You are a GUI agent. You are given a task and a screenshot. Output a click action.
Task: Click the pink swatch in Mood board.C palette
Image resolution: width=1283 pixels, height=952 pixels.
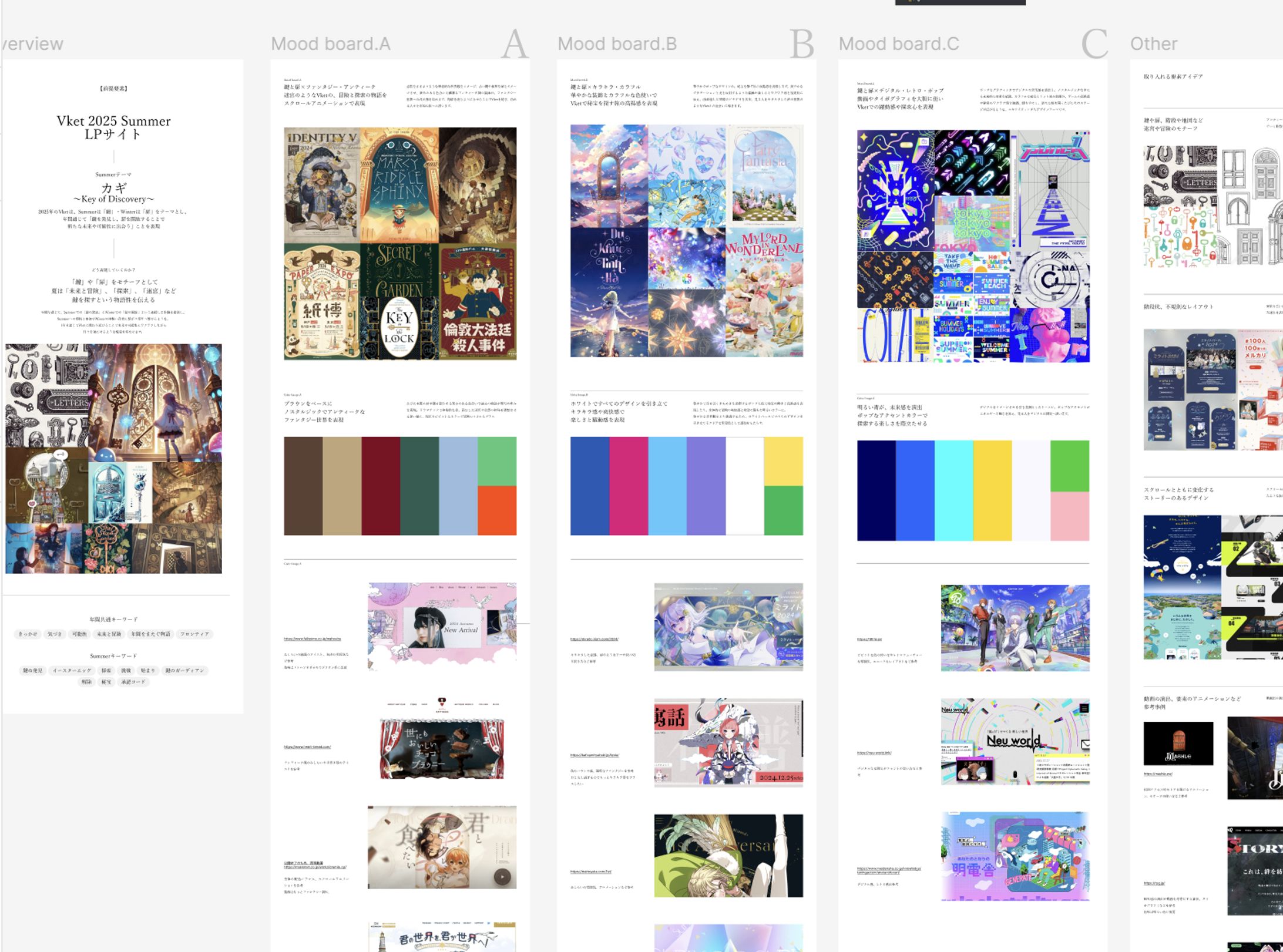(x=1070, y=516)
